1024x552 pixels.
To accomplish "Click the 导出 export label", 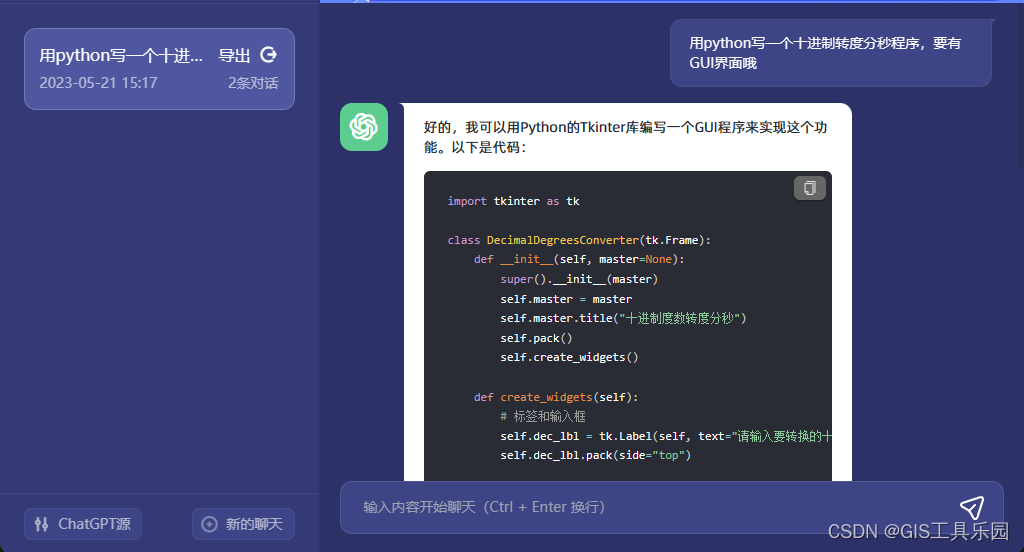I will [234, 56].
